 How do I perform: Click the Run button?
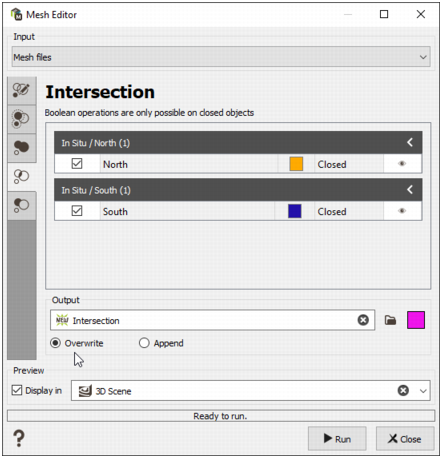(337, 439)
